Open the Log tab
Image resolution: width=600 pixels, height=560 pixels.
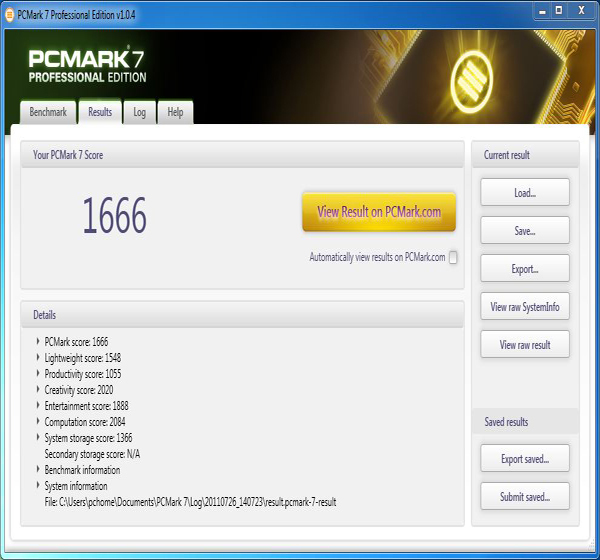[139, 112]
